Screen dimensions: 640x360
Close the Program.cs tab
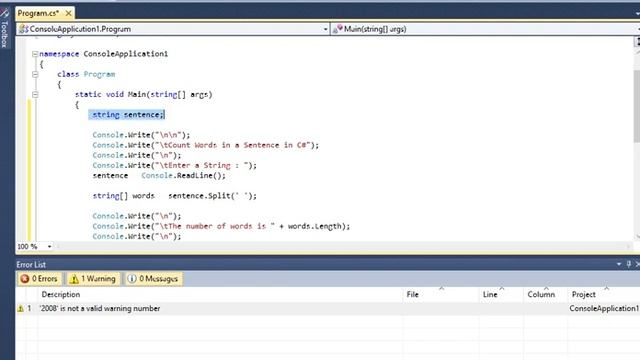click(x=69, y=13)
